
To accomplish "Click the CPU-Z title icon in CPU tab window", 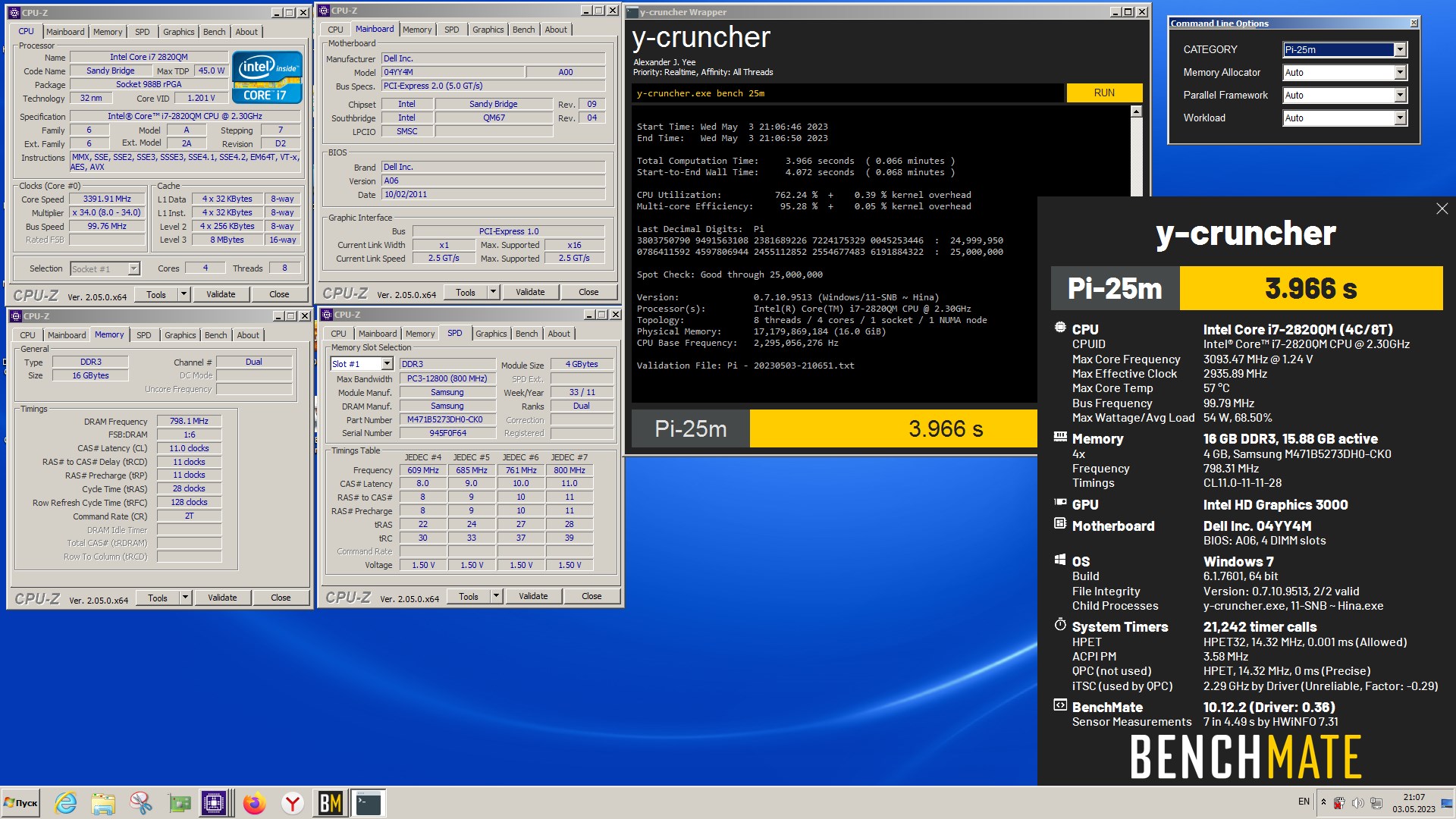I will [14, 13].
